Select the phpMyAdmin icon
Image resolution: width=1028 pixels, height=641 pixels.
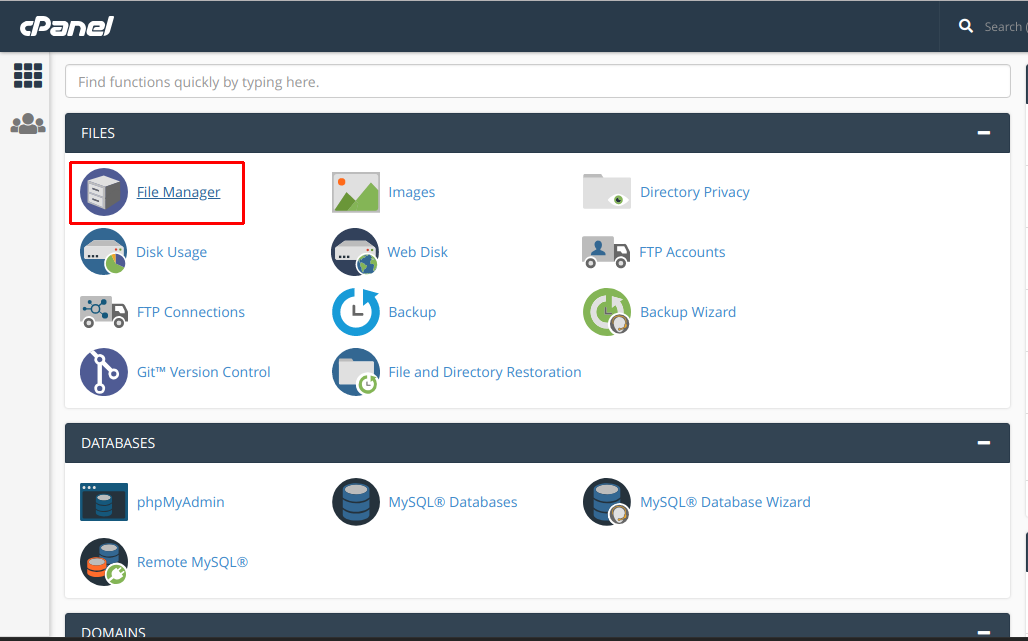pyautogui.click(x=103, y=501)
